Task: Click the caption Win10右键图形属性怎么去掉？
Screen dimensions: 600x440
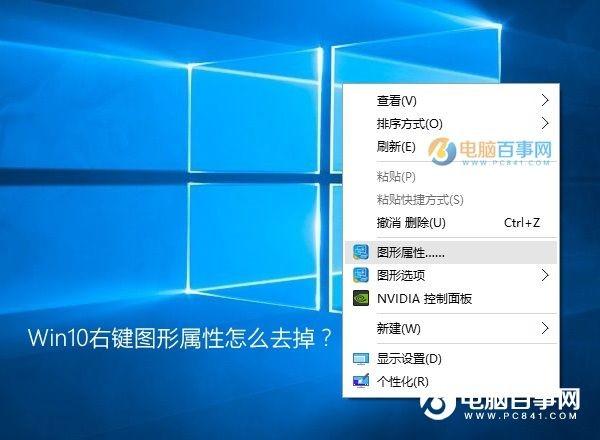Action: (x=180, y=338)
